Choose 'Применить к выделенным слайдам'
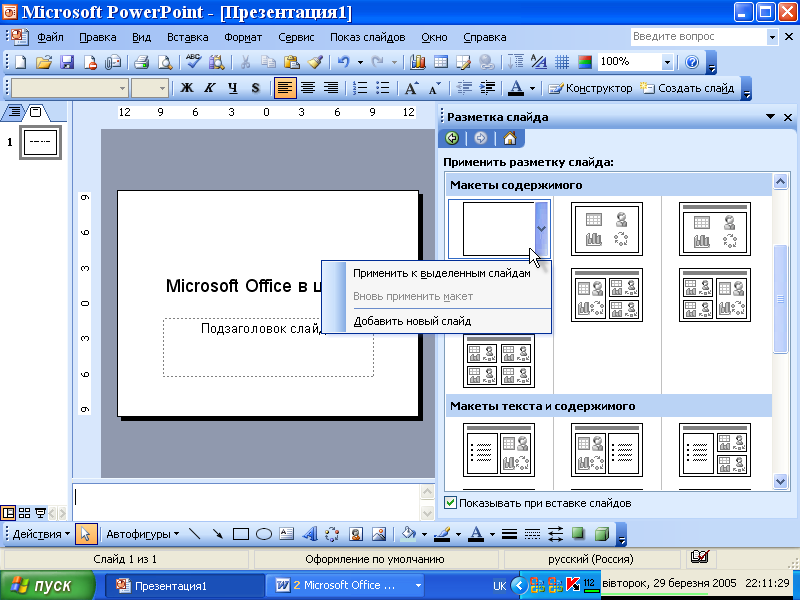The height and width of the screenshot is (600, 800). tap(441, 273)
